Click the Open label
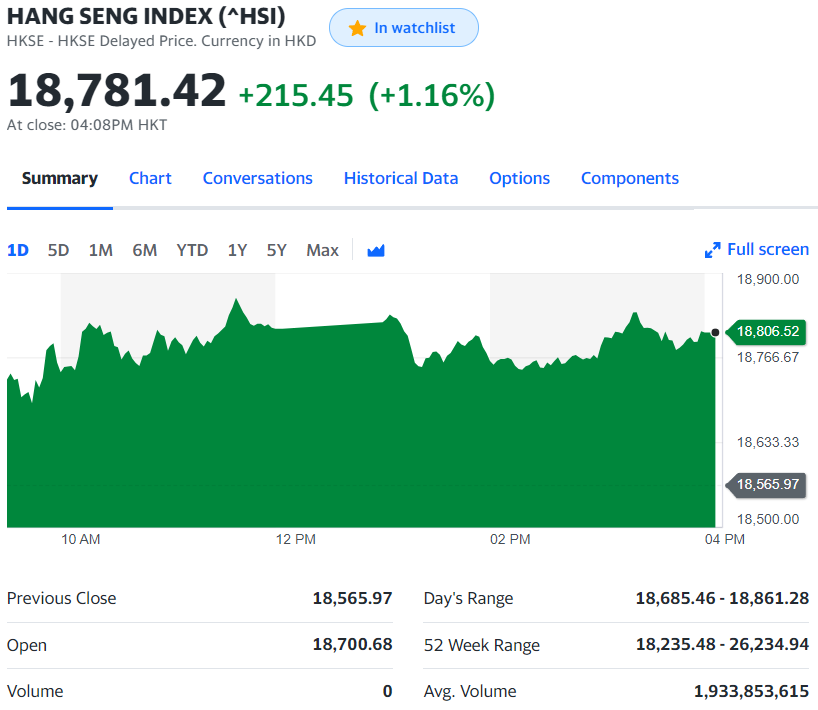The image size is (818, 710). pos(27,645)
